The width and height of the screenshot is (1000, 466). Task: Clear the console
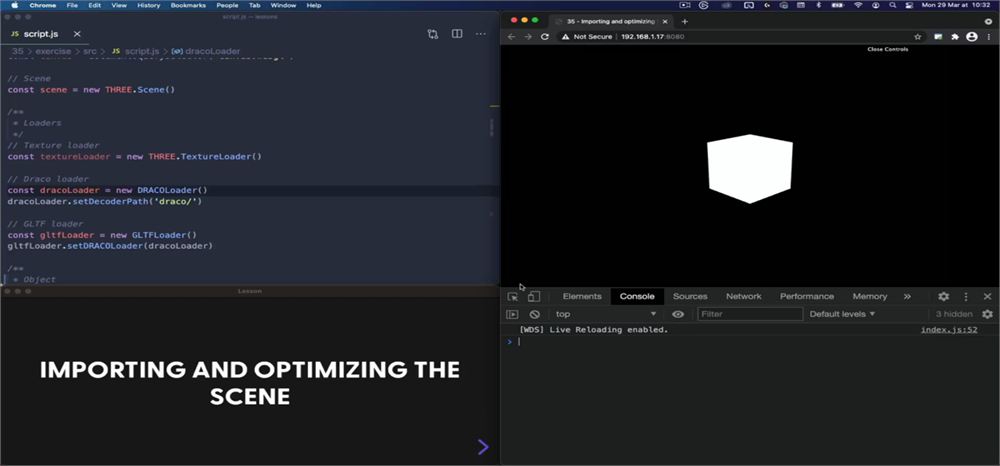click(x=534, y=314)
